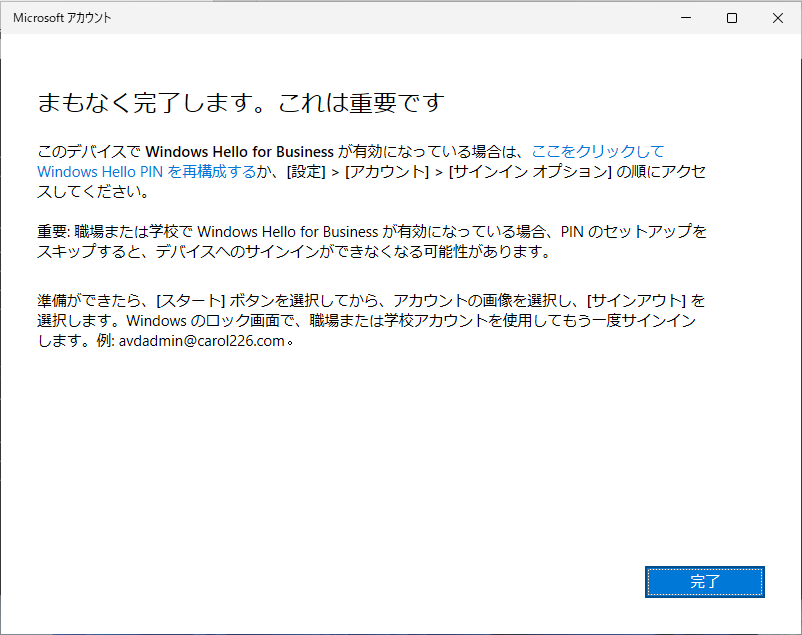The height and width of the screenshot is (635, 802).
Task: Maximize the Microsoft アカウント window
Action: click(732, 18)
